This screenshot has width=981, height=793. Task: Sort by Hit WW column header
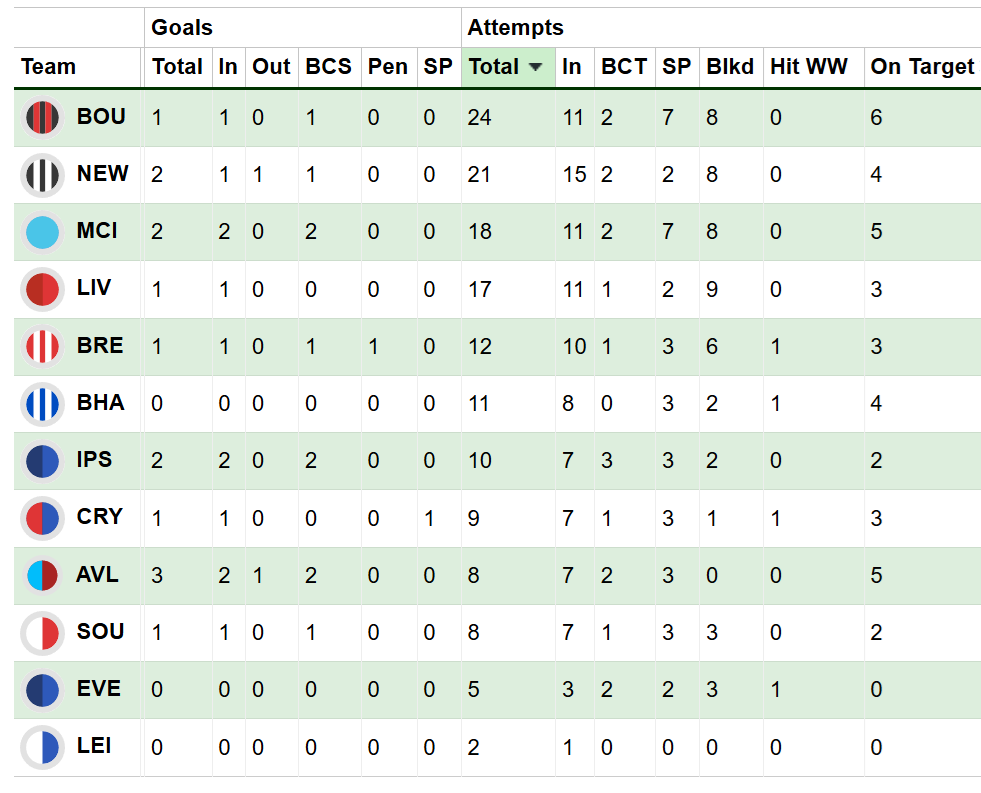808,67
